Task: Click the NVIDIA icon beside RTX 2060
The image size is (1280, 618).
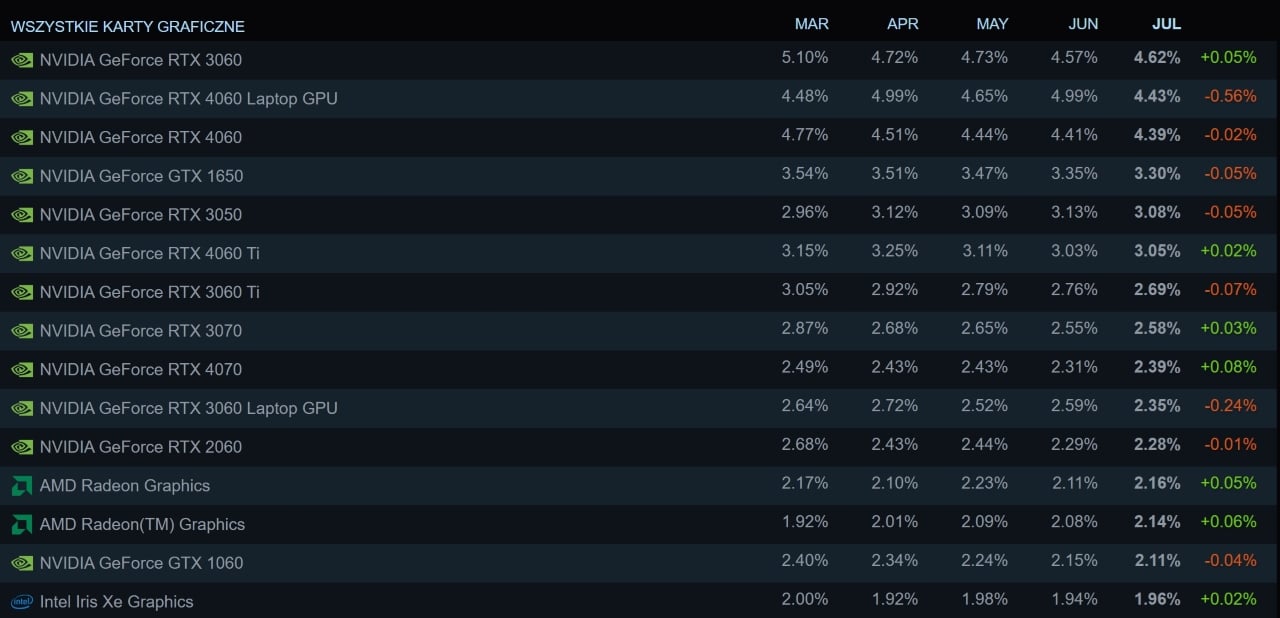Action: [x=21, y=447]
